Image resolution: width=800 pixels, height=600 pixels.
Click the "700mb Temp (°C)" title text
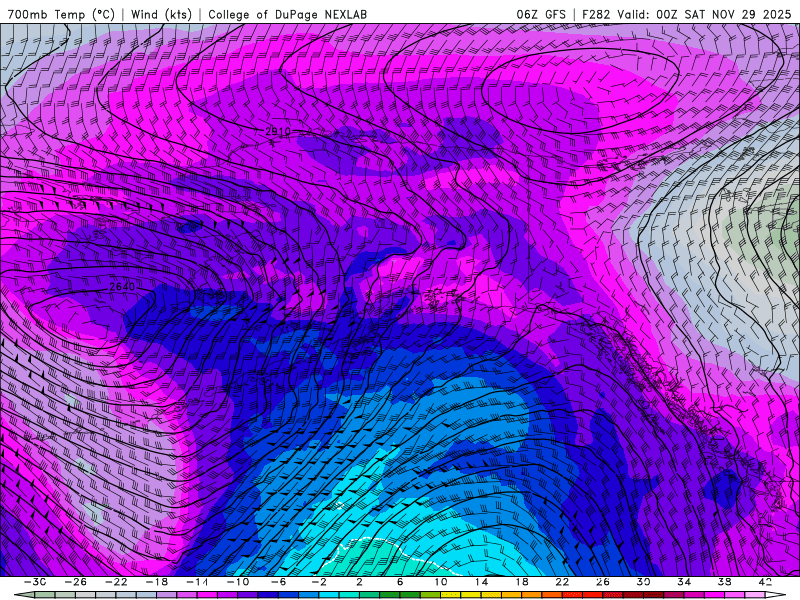tap(61, 14)
